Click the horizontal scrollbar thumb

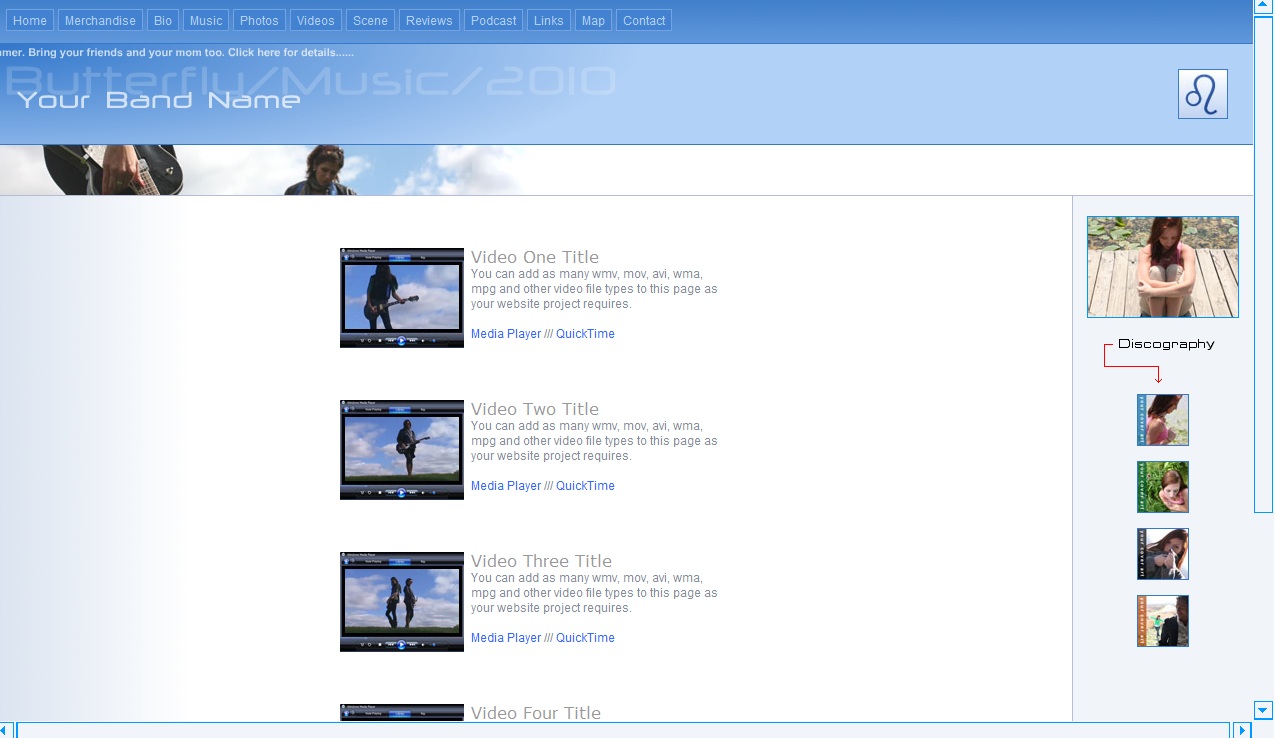coord(623,730)
